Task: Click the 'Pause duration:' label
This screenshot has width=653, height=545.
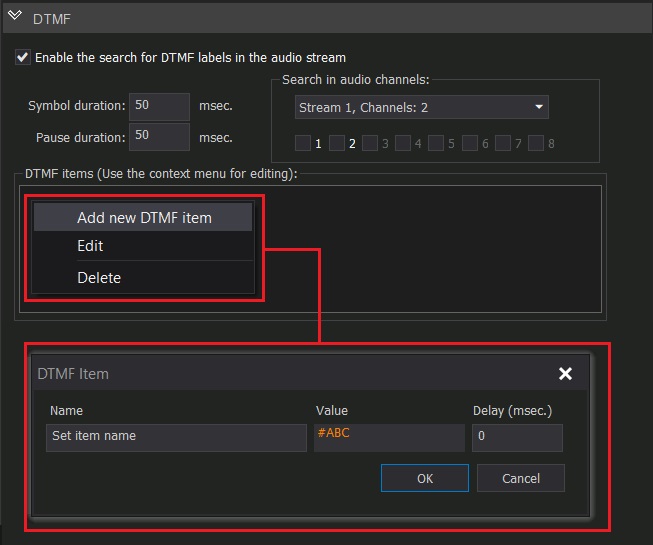Action: tap(80, 137)
